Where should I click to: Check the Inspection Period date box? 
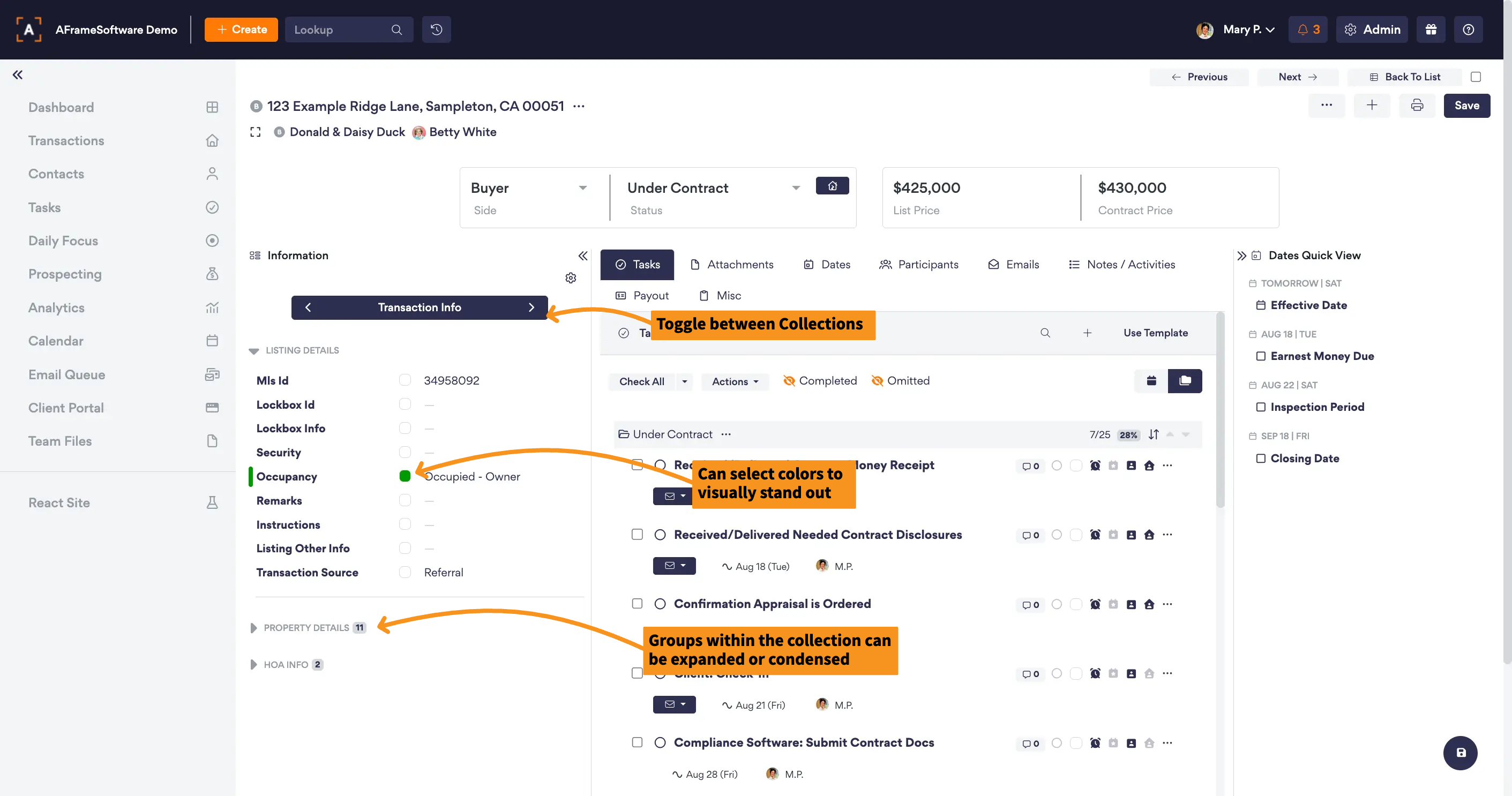(x=1260, y=407)
